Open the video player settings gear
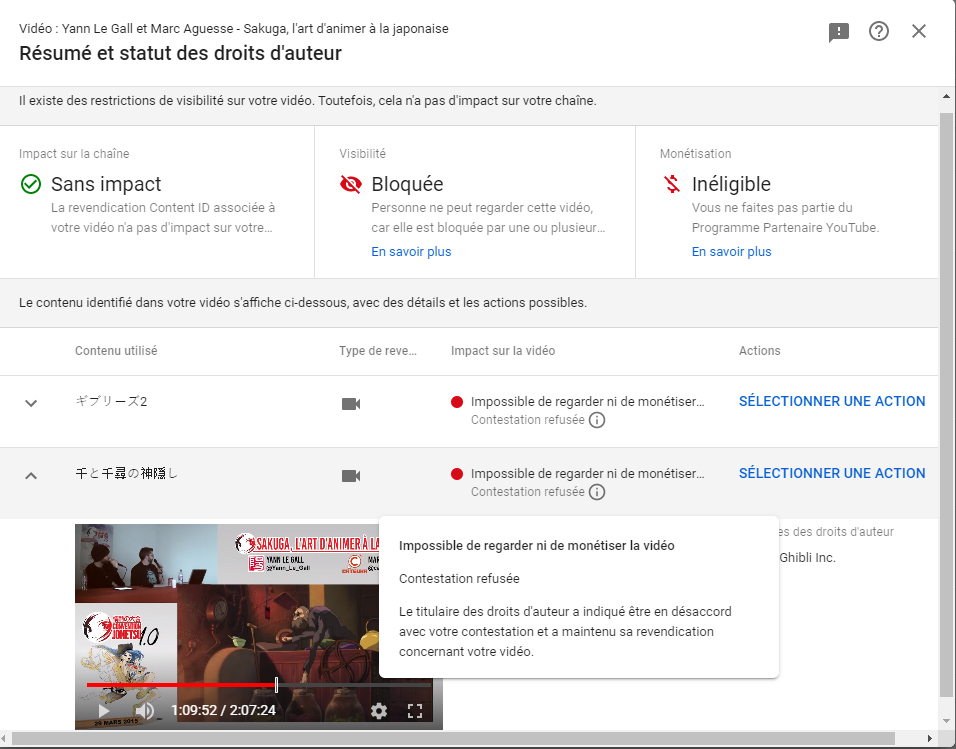 (379, 711)
